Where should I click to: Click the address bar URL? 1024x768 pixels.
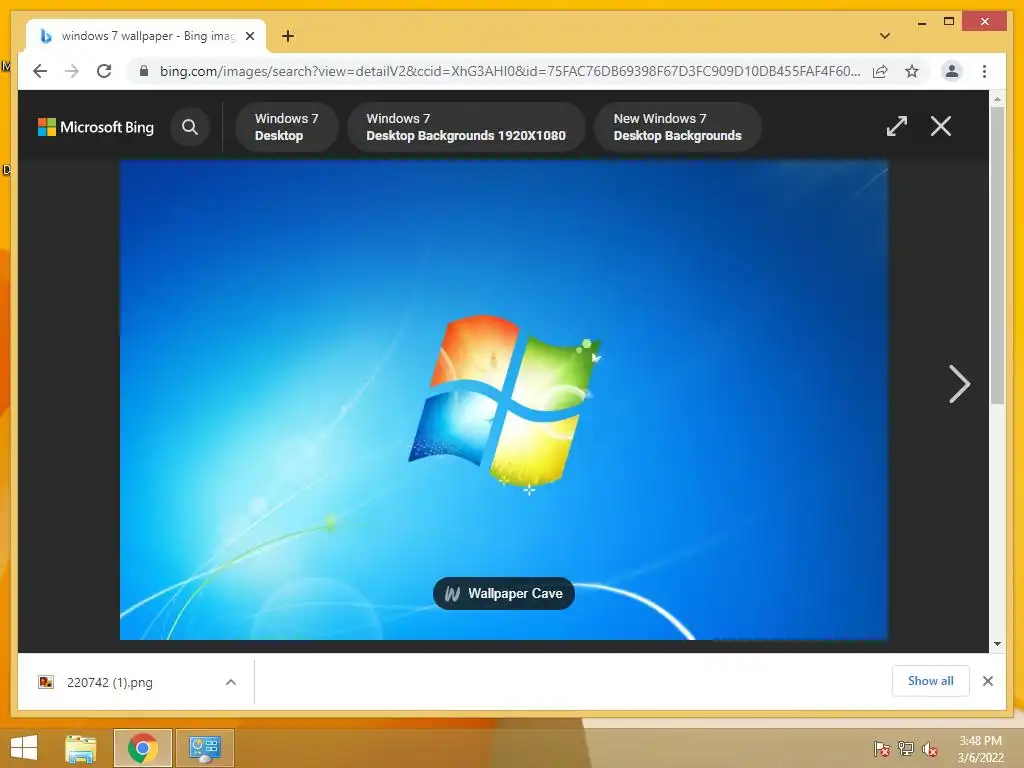[509, 71]
